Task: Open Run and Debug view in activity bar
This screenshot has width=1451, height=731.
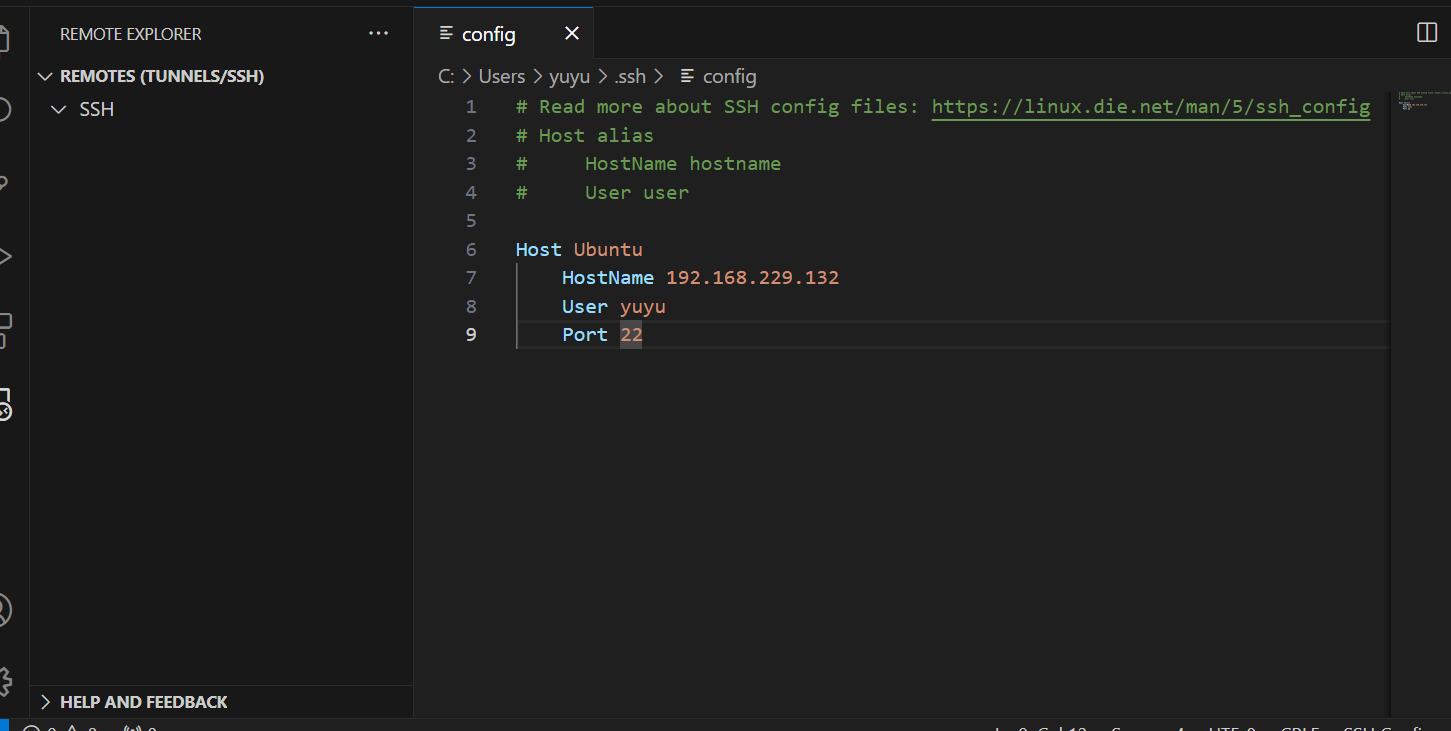Action: [5, 256]
